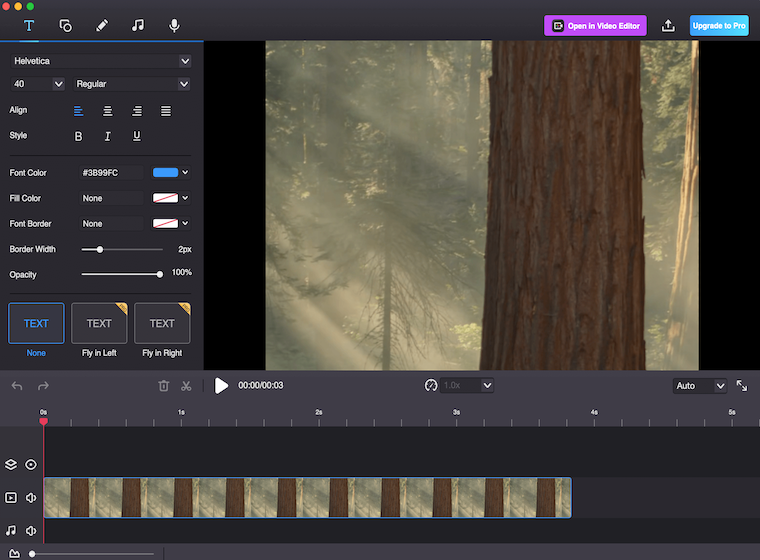The image size is (760, 560).
Task: Delete selection with trash icon
Action: click(164, 386)
